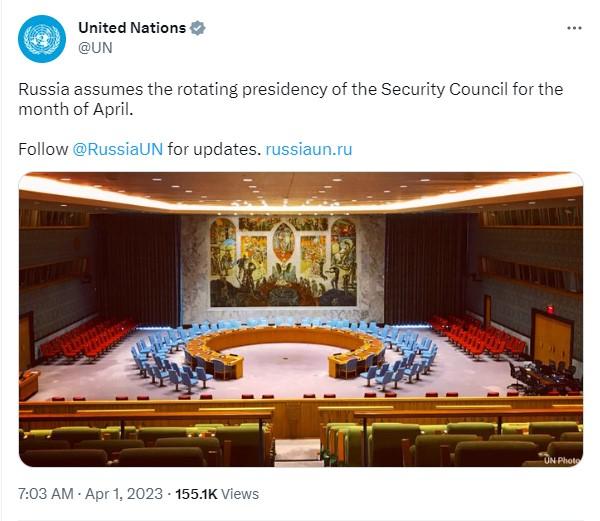Click "month of April." text line
This screenshot has height=521, width=600.
pyautogui.click(x=76, y=109)
